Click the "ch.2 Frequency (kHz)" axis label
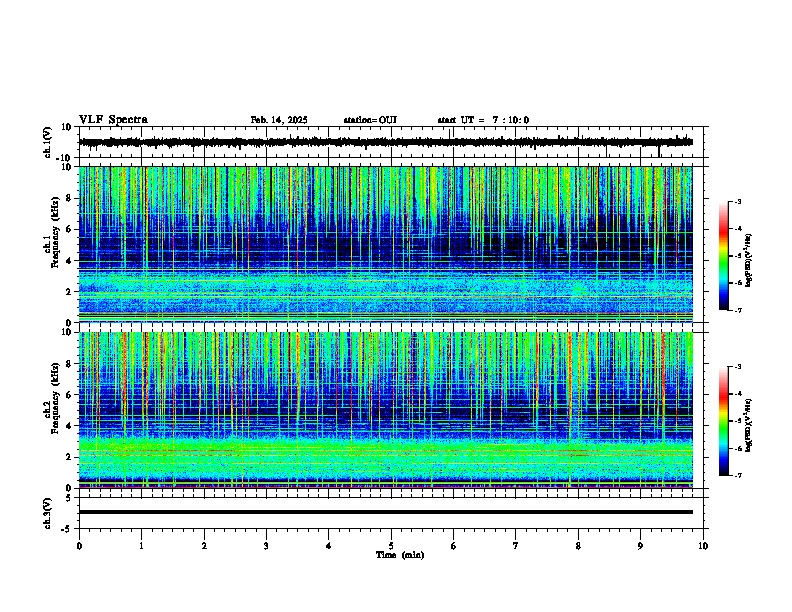792x612 pixels. (x=51, y=398)
